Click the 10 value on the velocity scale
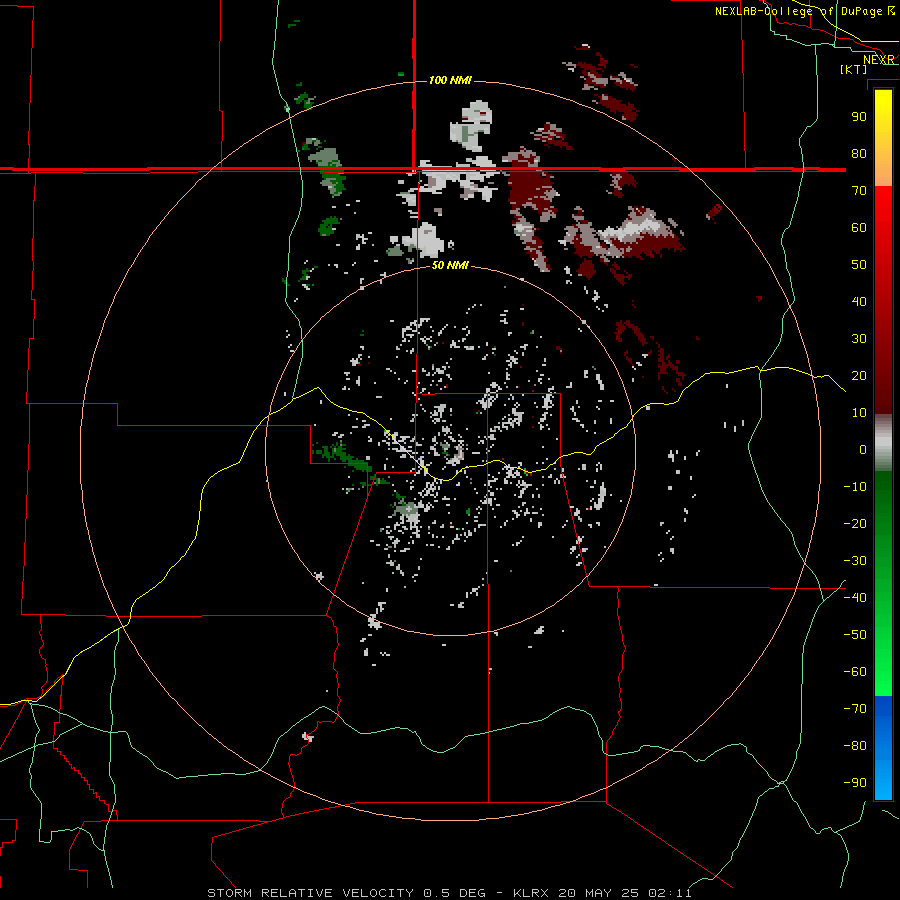Screen dimensions: 900x900 click(x=859, y=413)
